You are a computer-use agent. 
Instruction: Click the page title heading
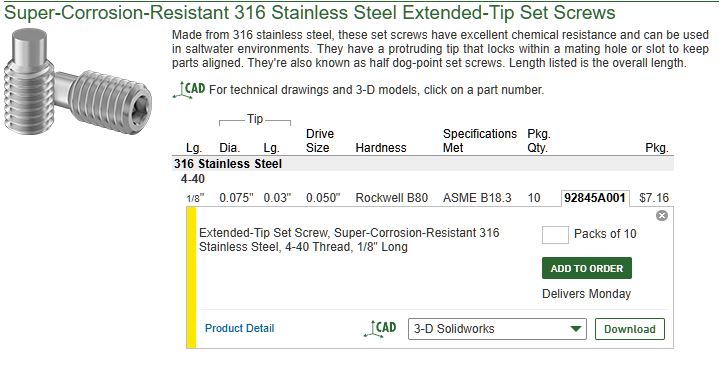tap(310, 12)
